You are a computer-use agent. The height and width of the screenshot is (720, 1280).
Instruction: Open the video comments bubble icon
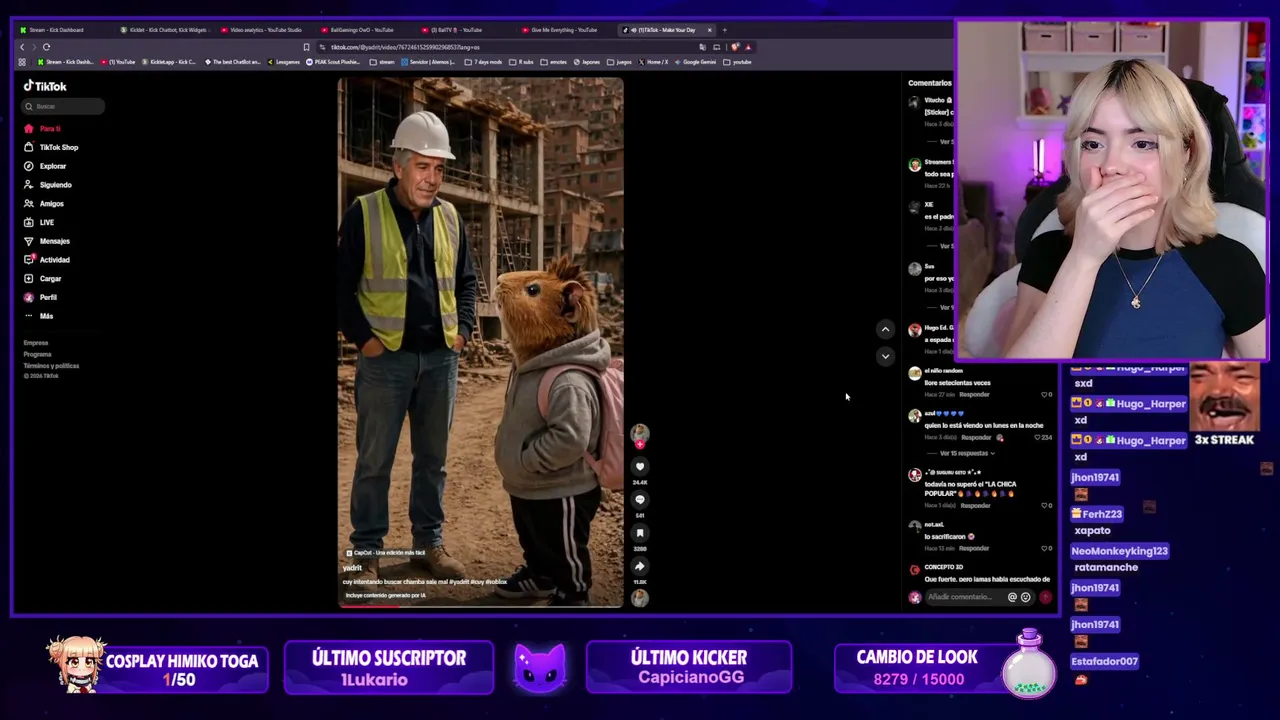640,500
